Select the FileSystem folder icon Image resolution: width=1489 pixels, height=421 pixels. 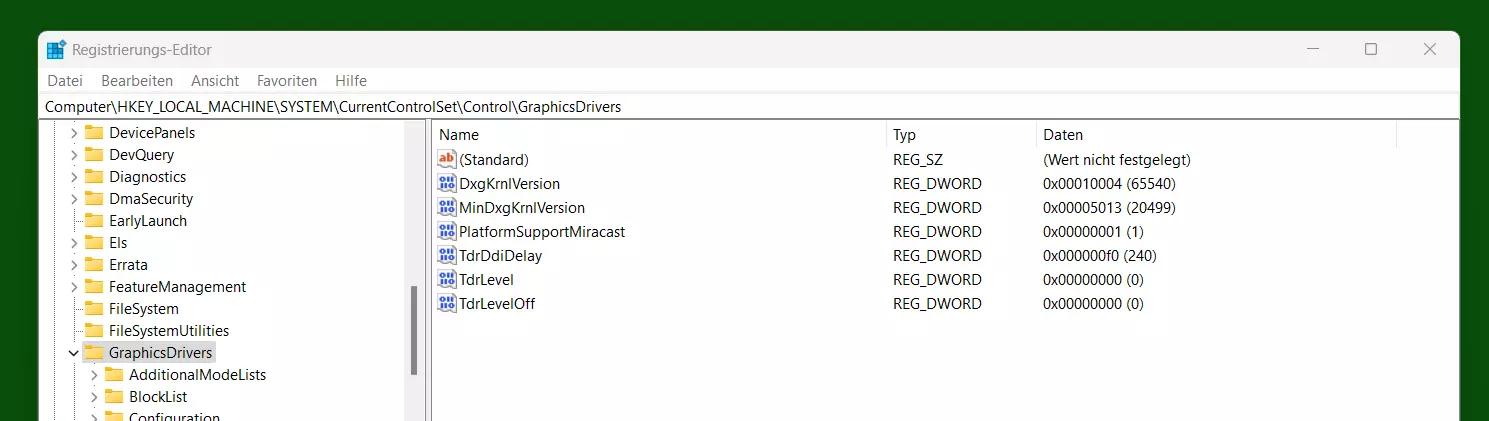[x=94, y=309]
